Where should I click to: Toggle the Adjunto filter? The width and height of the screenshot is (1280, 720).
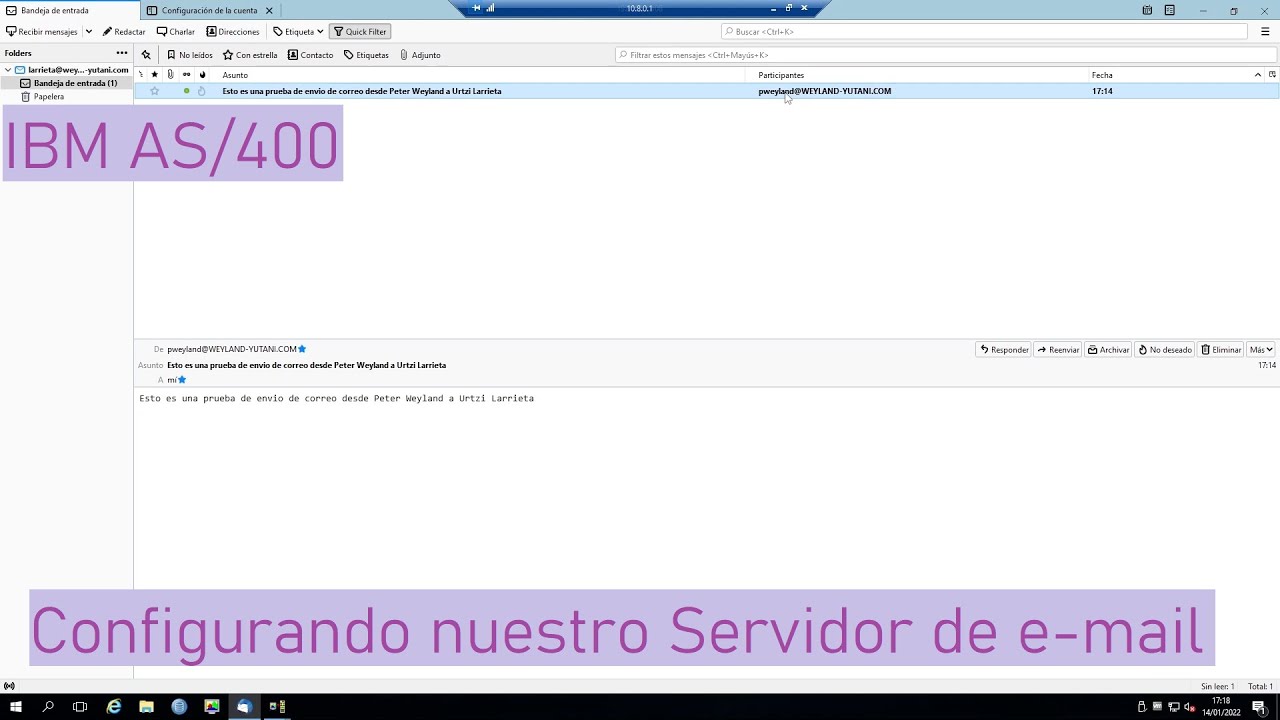coord(420,55)
